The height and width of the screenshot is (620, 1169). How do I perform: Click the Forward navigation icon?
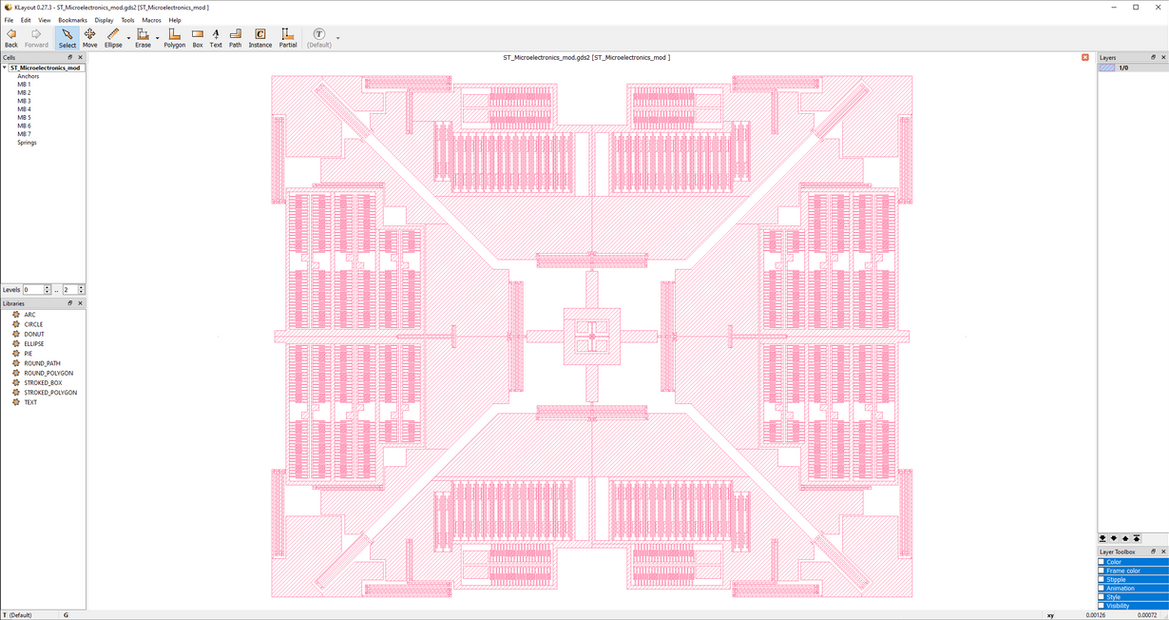(x=36, y=37)
